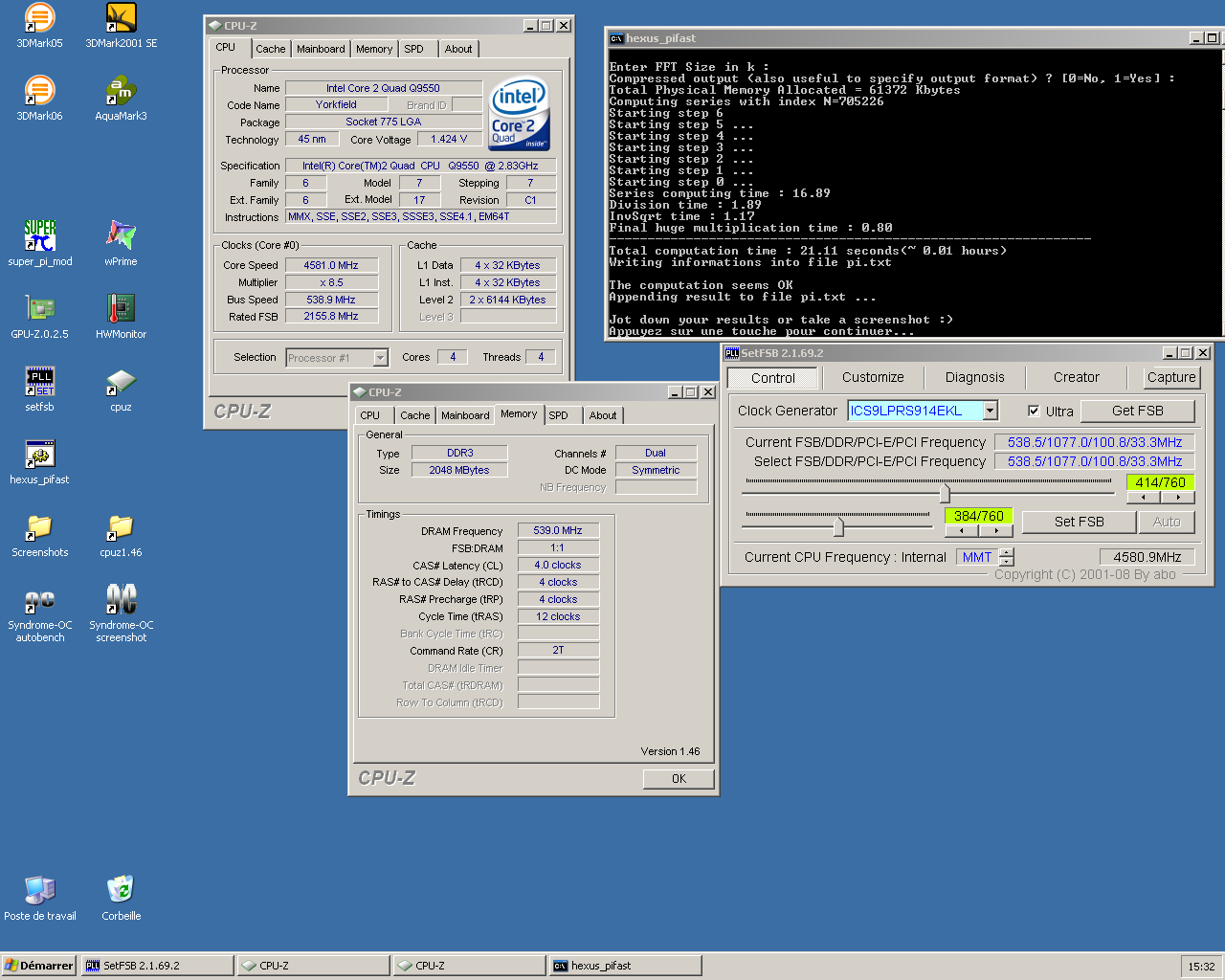The height and width of the screenshot is (980, 1225).
Task: Select the cpuz desktop shortcut
Action: (121, 390)
